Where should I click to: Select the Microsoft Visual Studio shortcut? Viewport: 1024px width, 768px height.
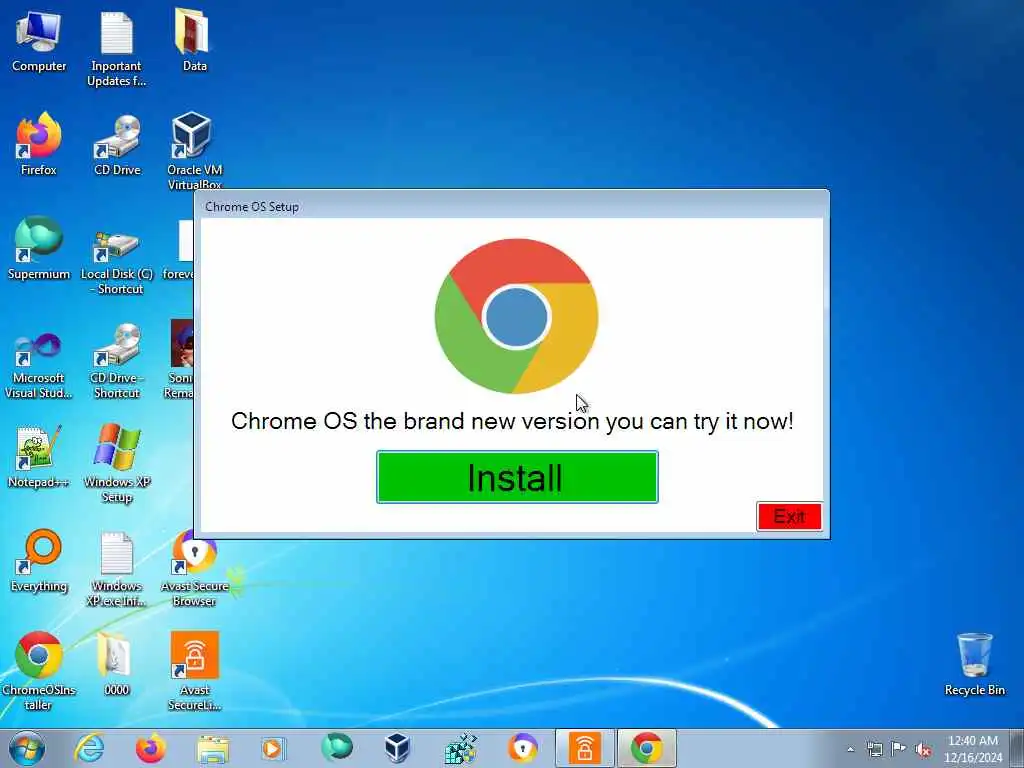(39, 364)
